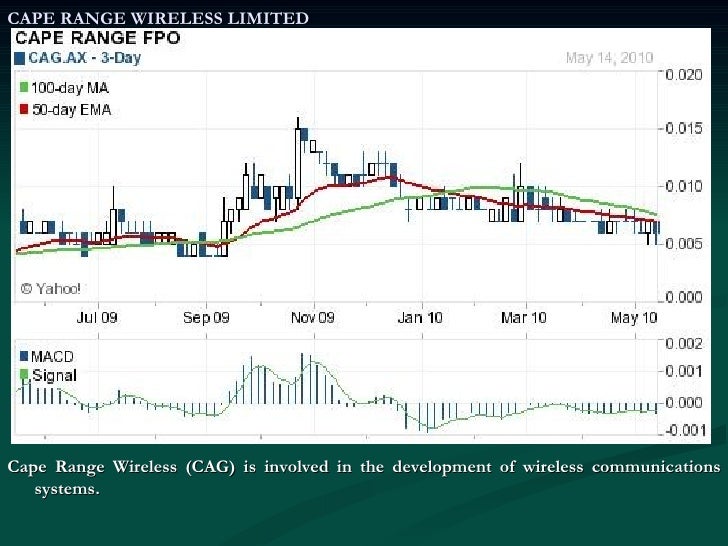
Task: Click the 0.005 price axis value
Action: (684, 243)
